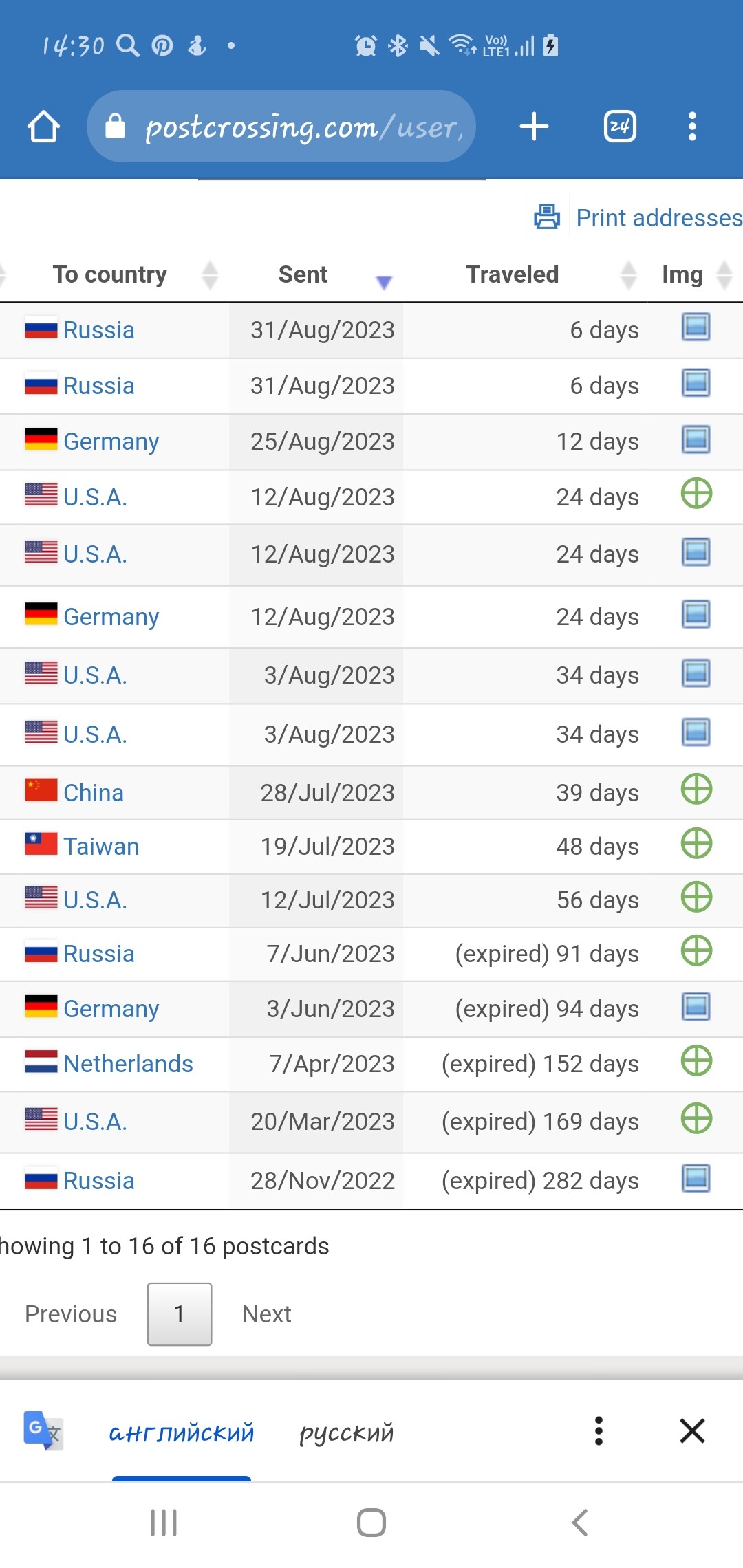The image size is (743, 1568).
Task: Add image with green plus for China postcard
Action: tap(696, 790)
